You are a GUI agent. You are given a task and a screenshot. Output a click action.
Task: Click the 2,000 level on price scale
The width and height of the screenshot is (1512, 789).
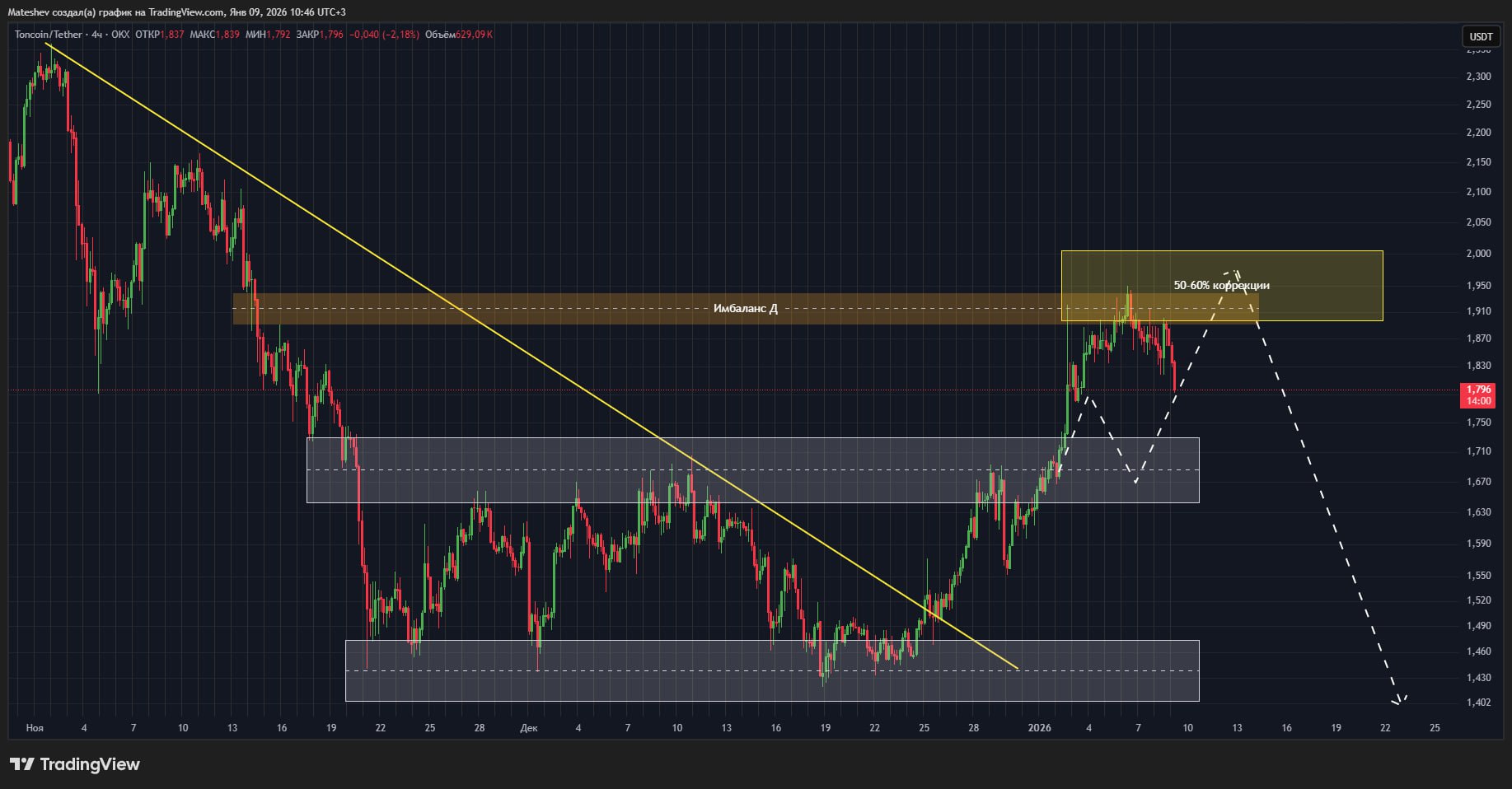(1478, 254)
